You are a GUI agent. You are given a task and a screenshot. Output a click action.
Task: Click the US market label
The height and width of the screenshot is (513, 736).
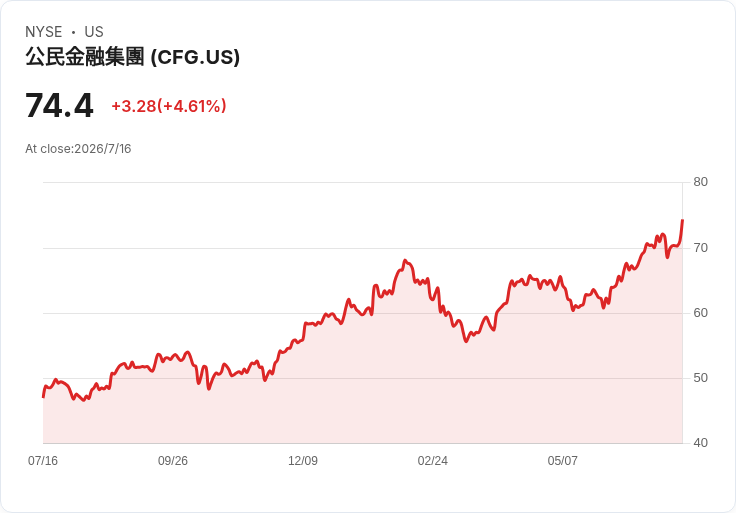94,32
